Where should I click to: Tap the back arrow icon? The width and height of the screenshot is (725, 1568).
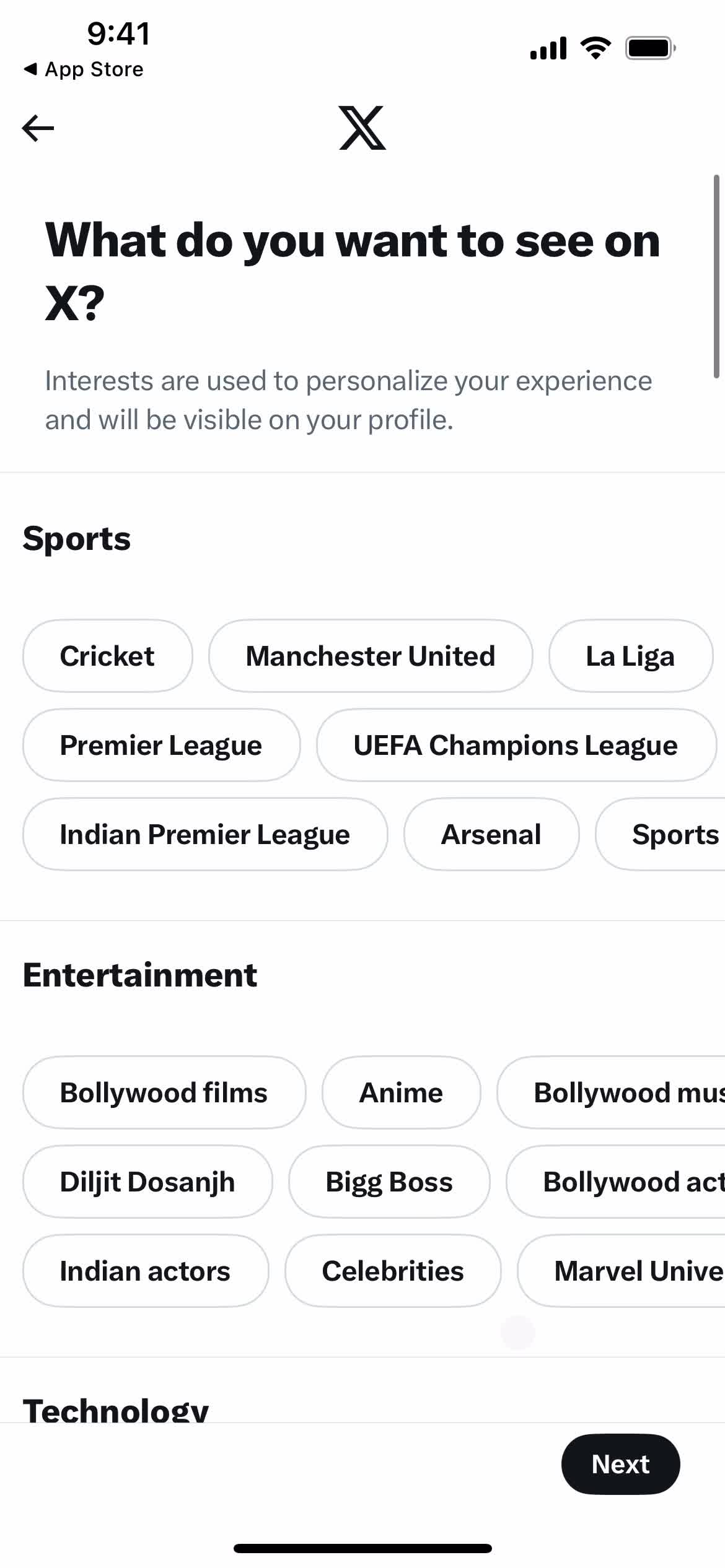pyautogui.click(x=38, y=128)
